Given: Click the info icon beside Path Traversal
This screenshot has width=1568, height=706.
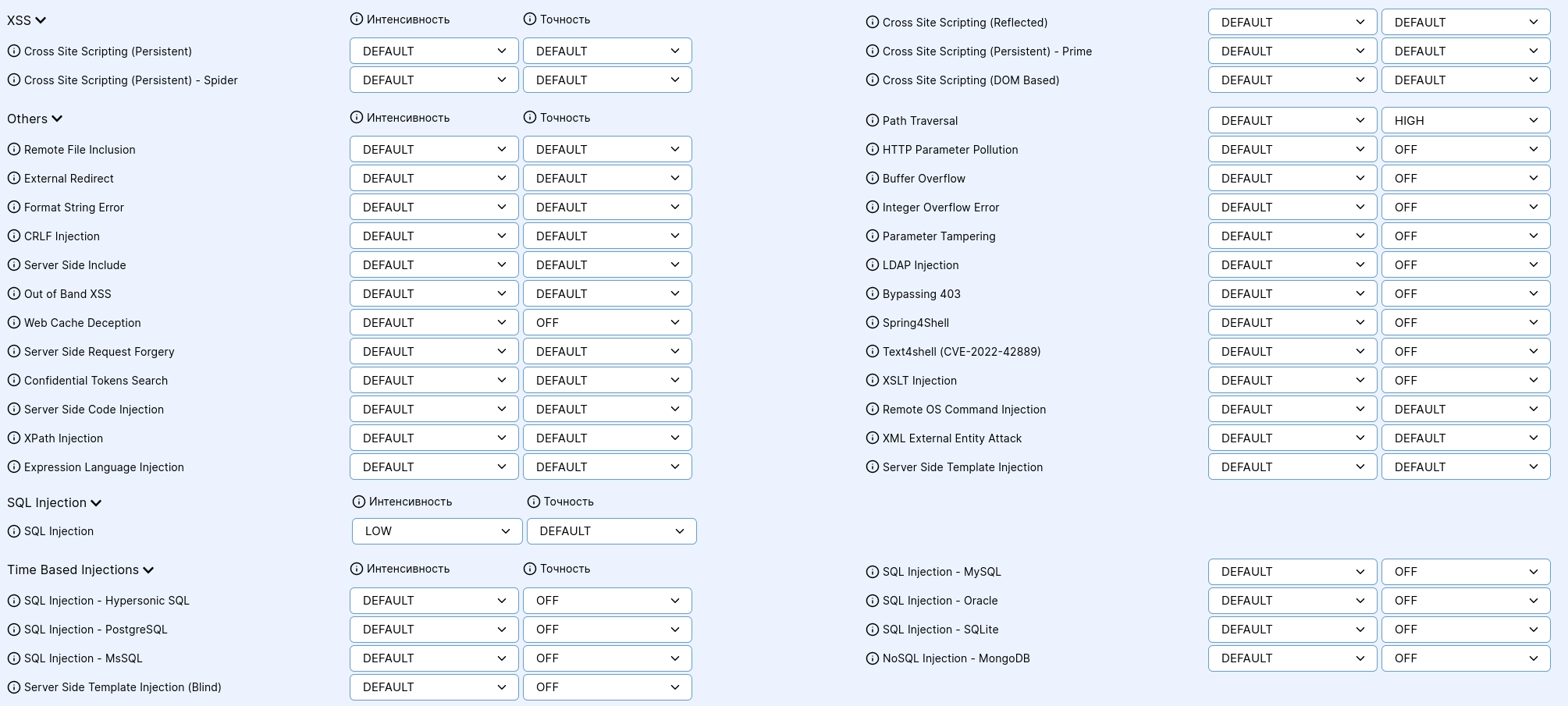Looking at the screenshot, I should (873, 120).
